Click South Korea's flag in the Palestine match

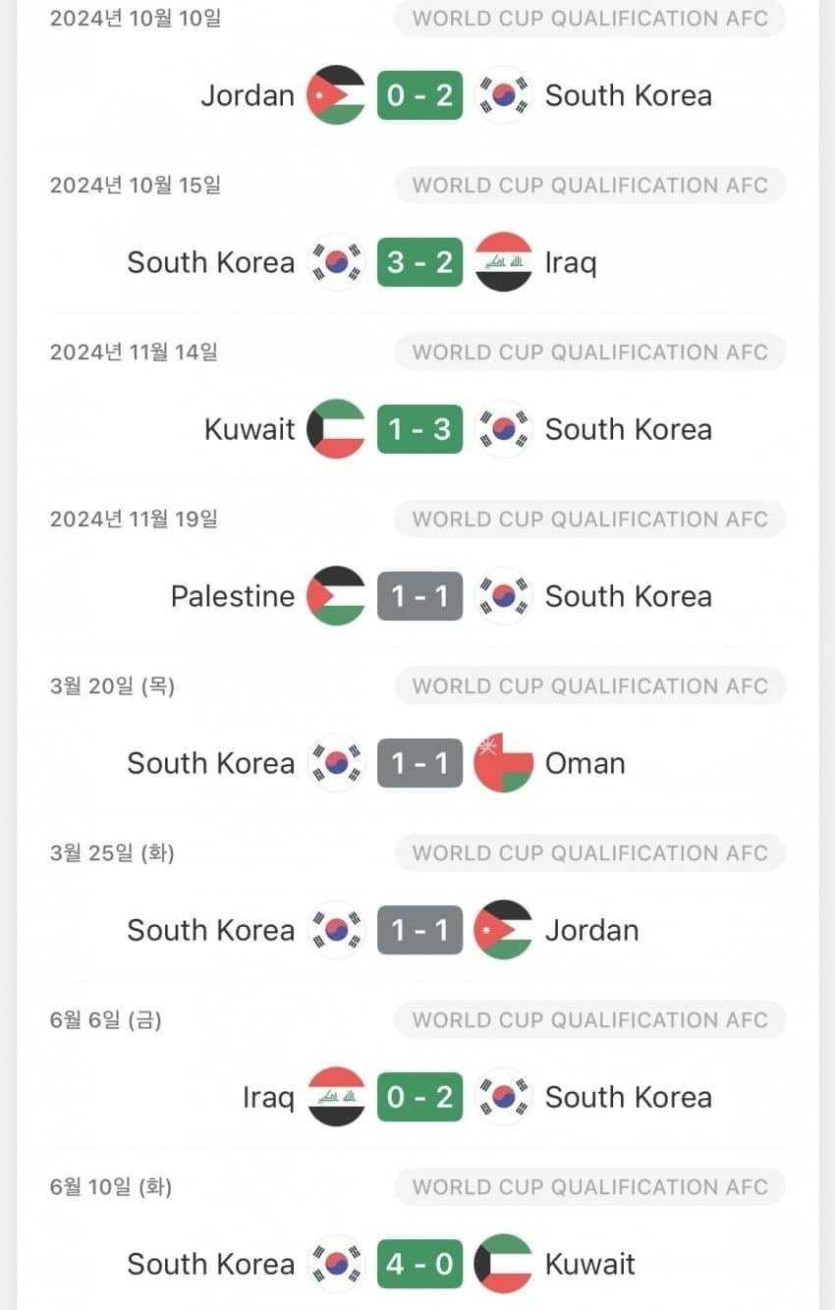[x=504, y=597]
